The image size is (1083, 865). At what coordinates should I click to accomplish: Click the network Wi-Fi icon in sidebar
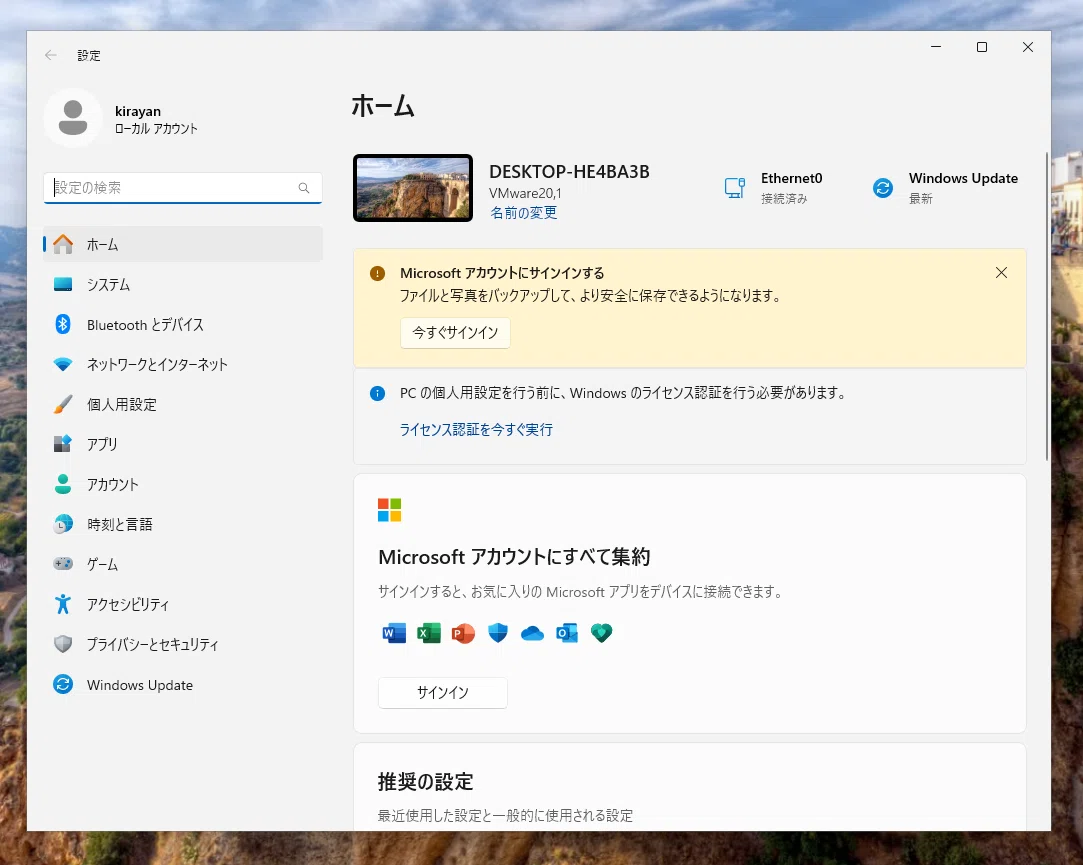(x=63, y=364)
